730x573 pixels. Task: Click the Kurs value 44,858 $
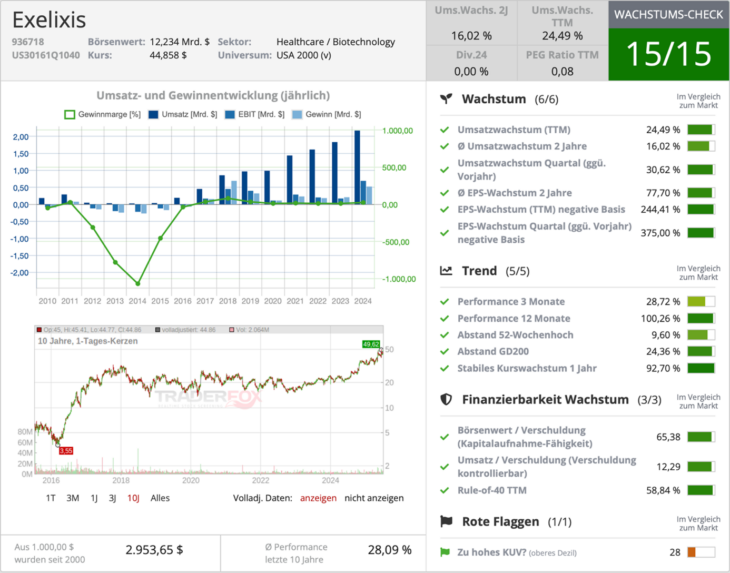point(168,55)
